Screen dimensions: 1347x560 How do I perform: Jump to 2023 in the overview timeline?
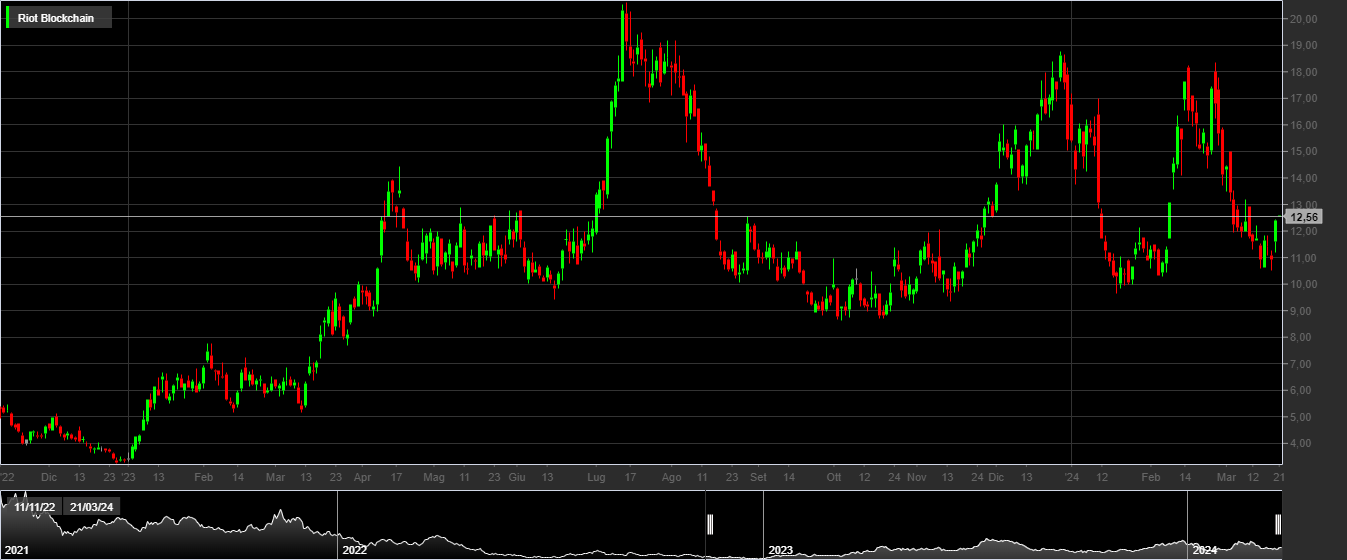pos(780,550)
